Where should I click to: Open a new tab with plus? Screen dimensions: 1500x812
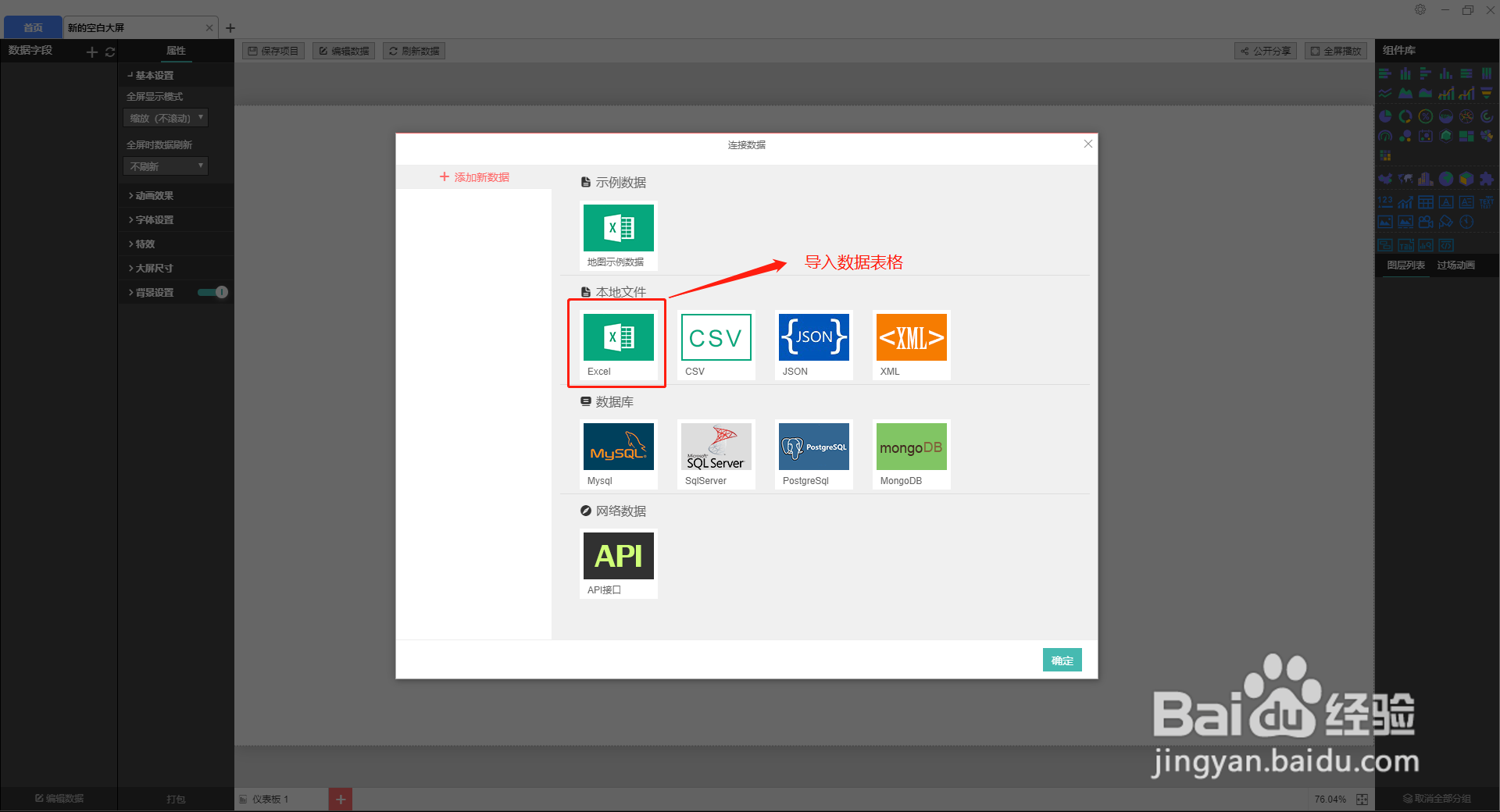click(x=230, y=28)
